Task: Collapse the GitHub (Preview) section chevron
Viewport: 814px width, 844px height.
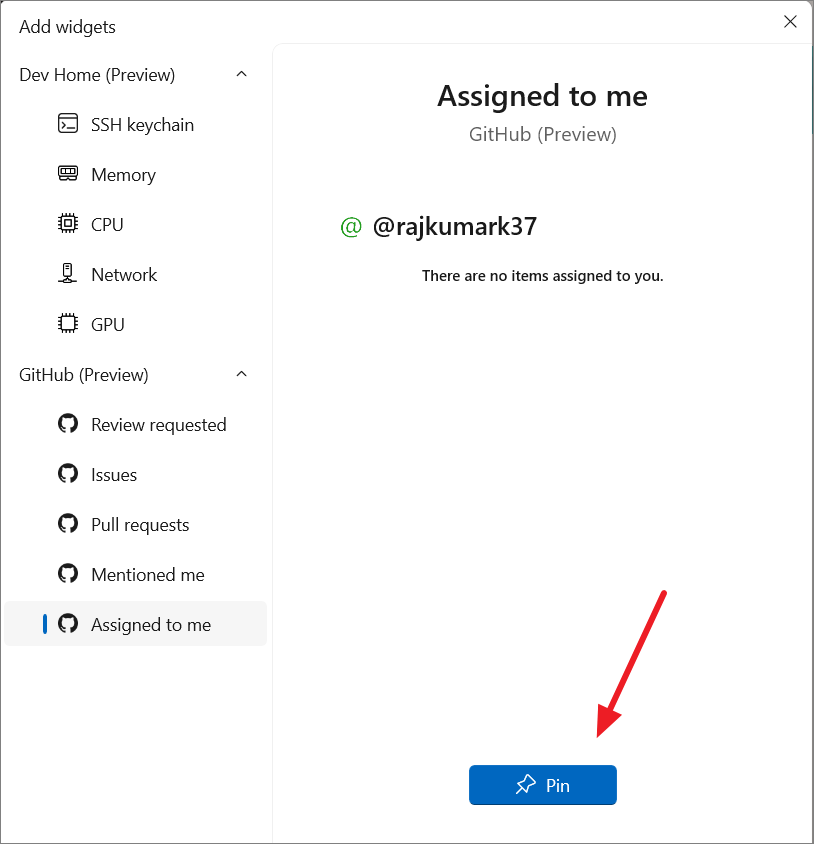Action: pos(242,374)
